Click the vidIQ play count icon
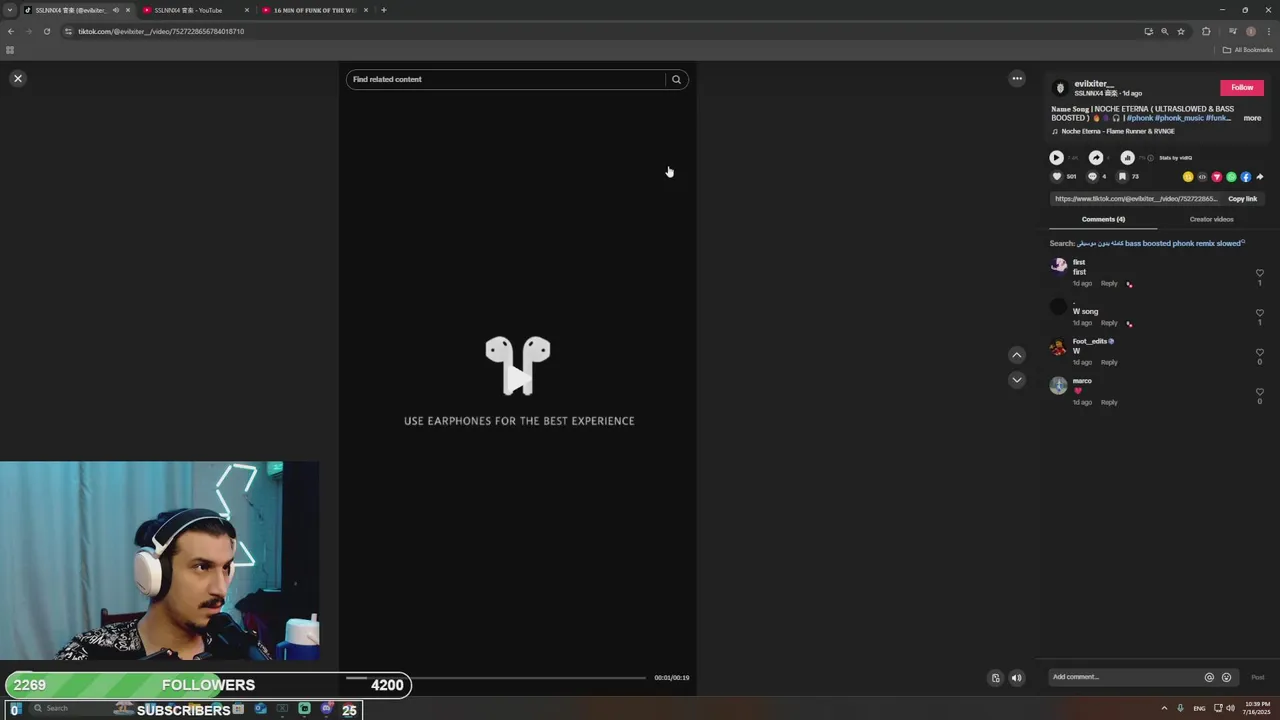Viewport: 1280px width, 720px height. 1056,157
